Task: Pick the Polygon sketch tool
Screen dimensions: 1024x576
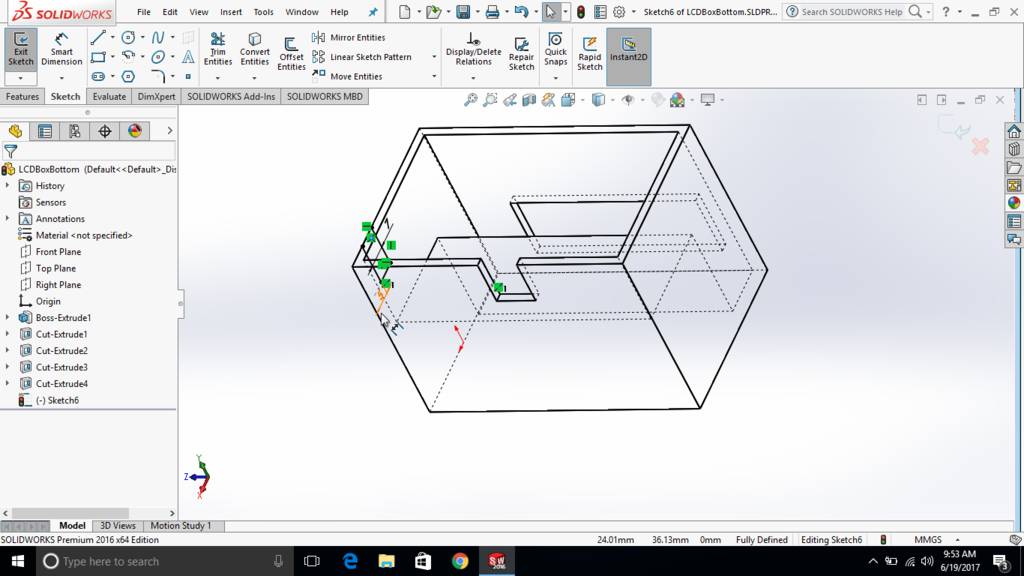Action: pyautogui.click(x=129, y=76)
